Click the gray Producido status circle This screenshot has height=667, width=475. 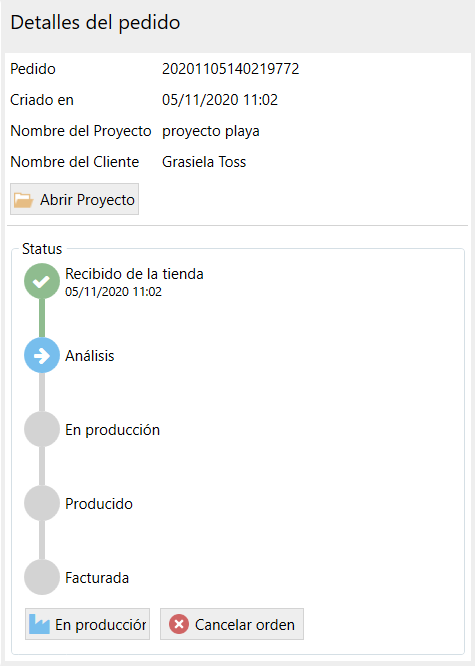[42, 503]
